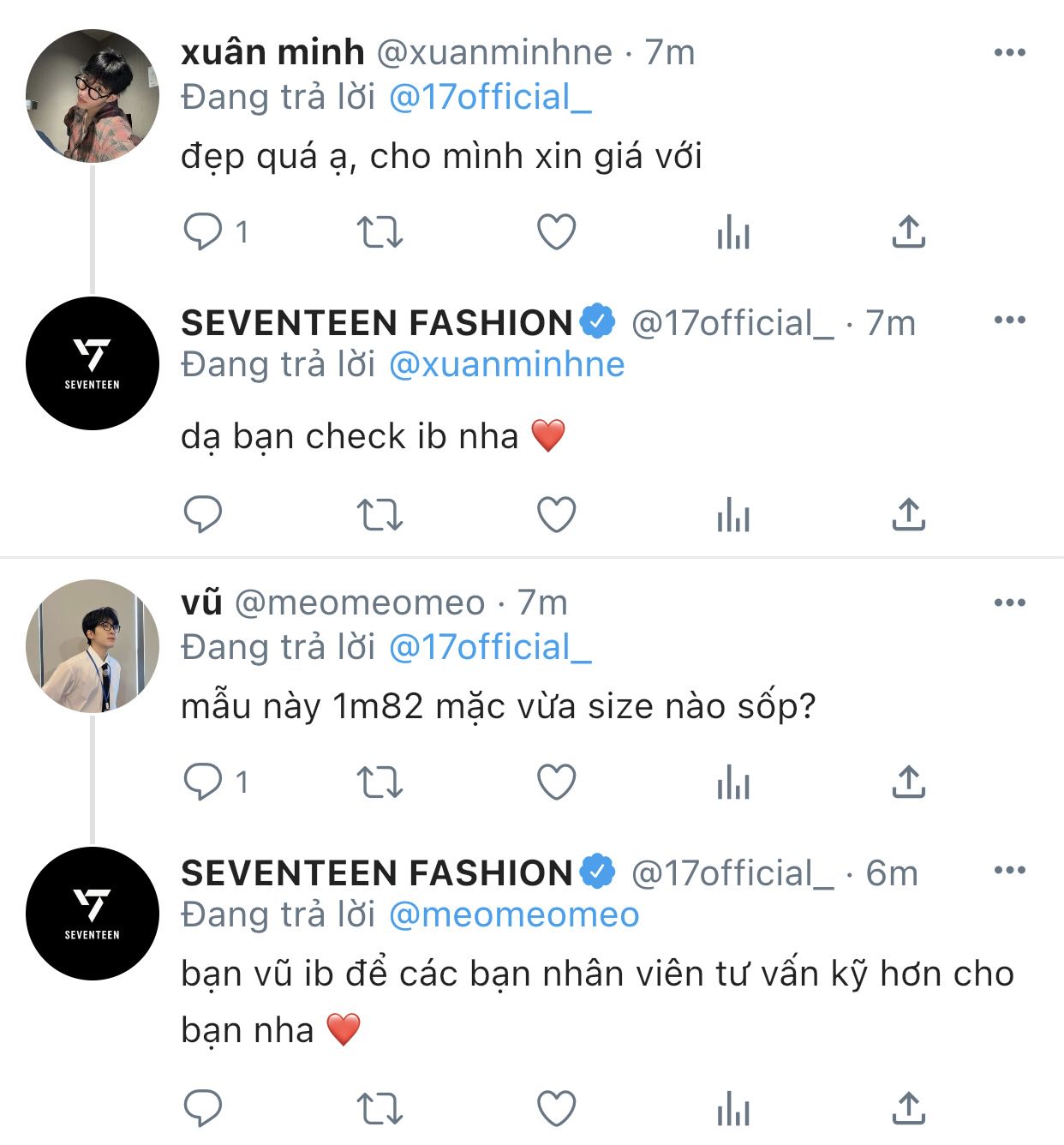
Task: Open more options on xuân minh's tweet
Action: (x=1009, y=53)
